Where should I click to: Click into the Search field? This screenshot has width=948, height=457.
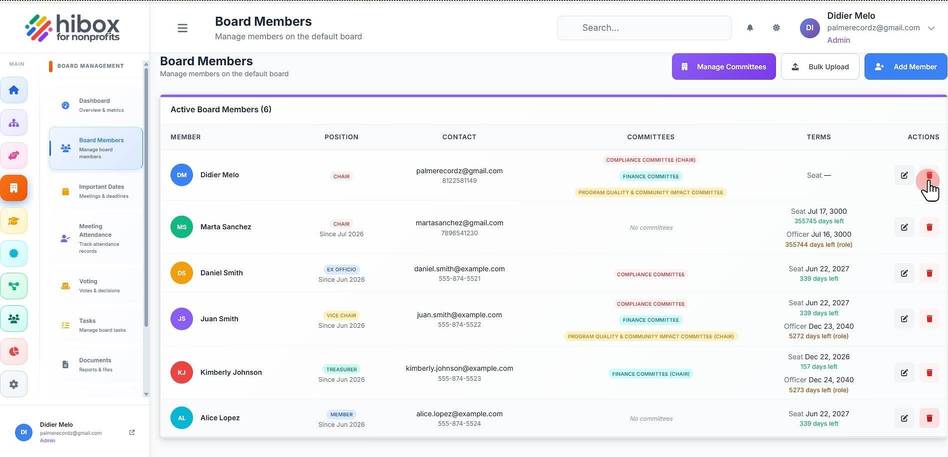point(644,28)
